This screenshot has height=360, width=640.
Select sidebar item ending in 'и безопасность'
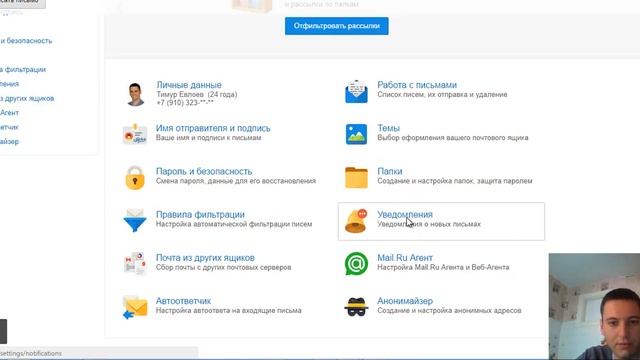click(x=26, y=41)
